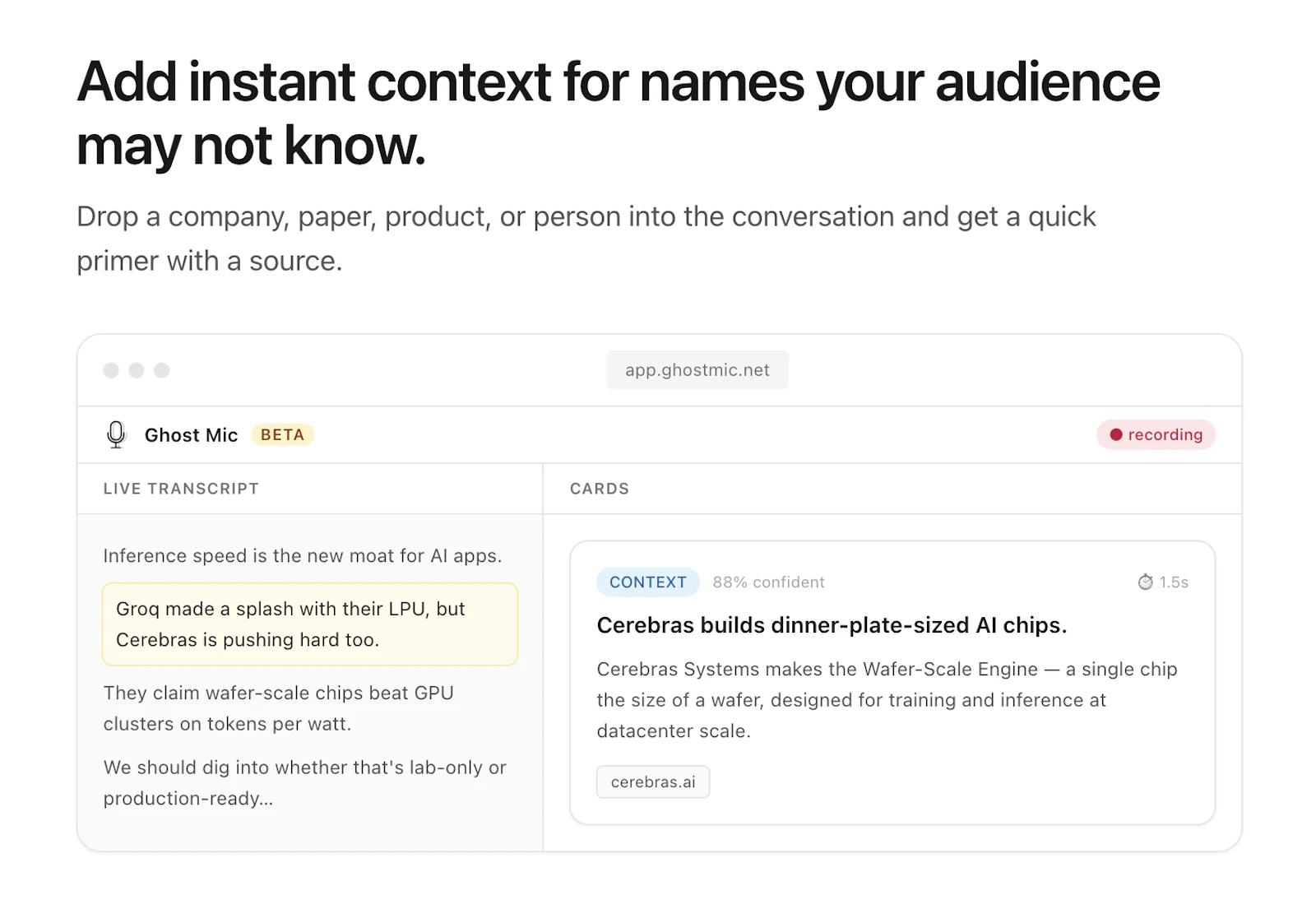Select the CARDS panel header

pyautogui.click(x=600, y=489)
